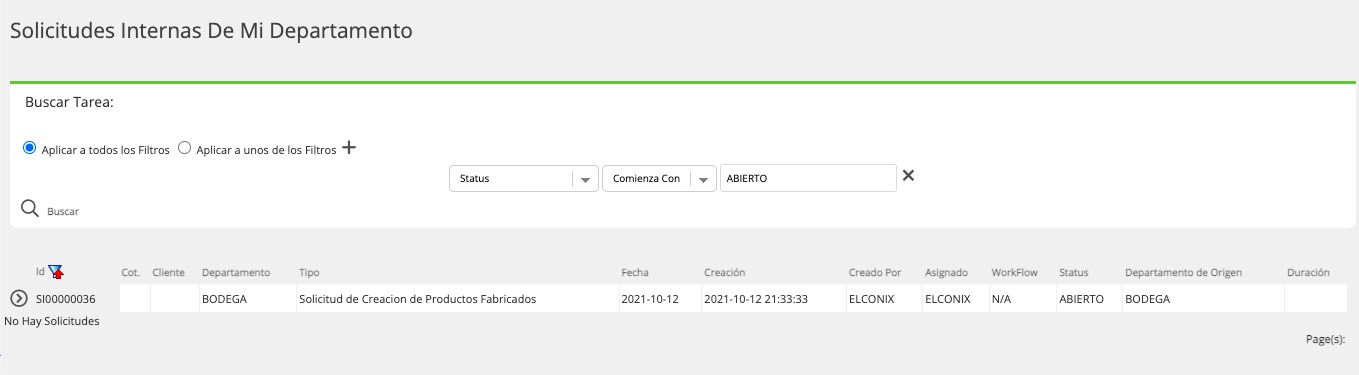Add a new filter with plus icon
Screen dimensions: 1359x375
[x=349, y=148]
